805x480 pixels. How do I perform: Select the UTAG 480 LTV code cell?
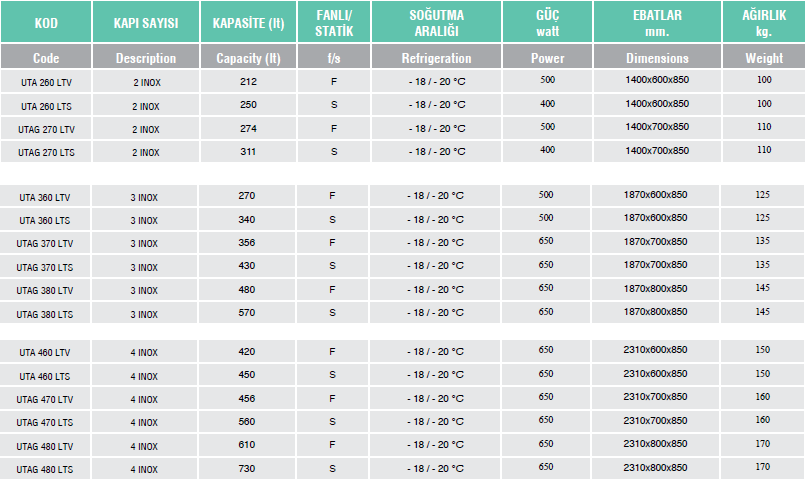coord(45,446)
